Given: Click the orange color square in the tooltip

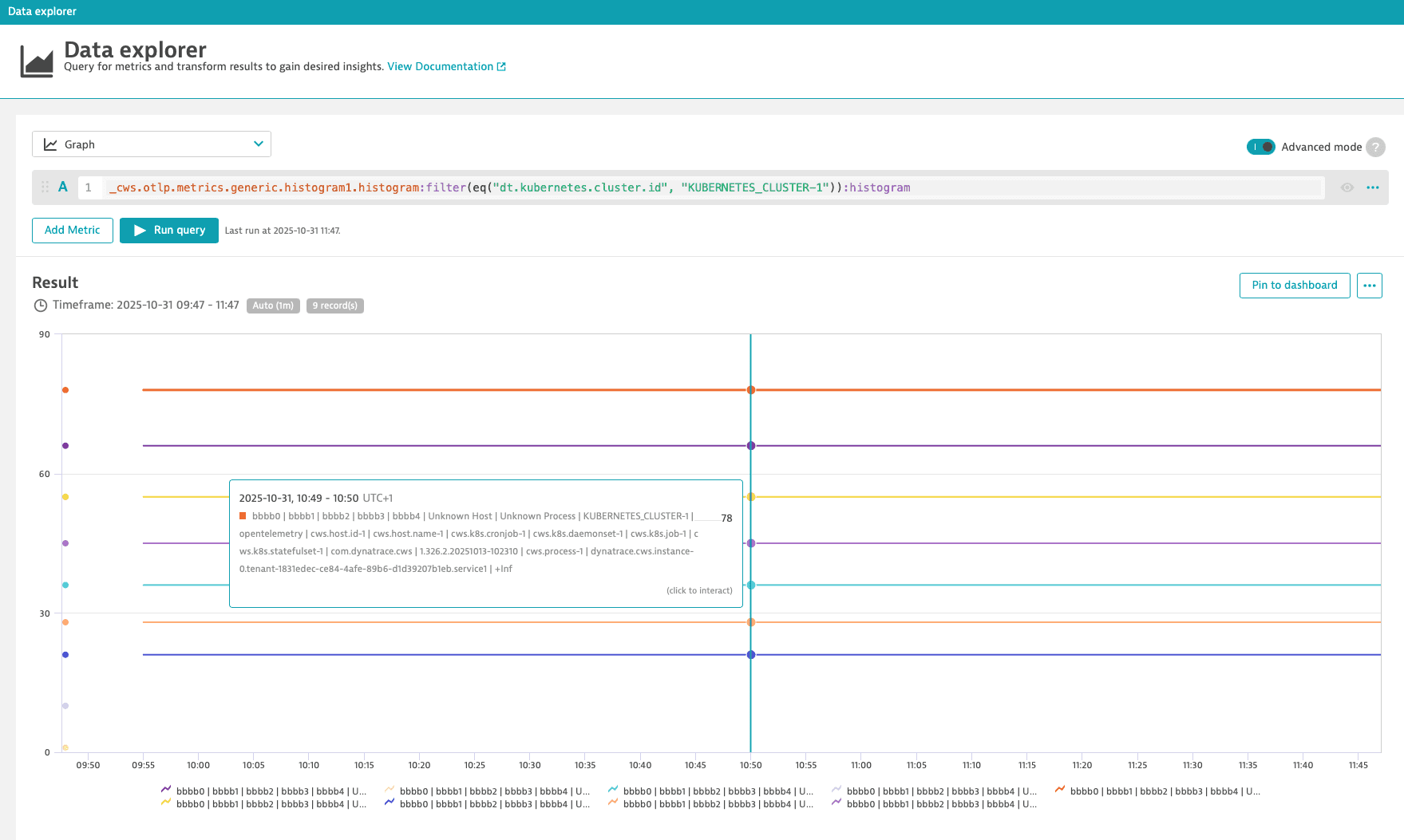Looking at the screenshot, I should [243, 516].
